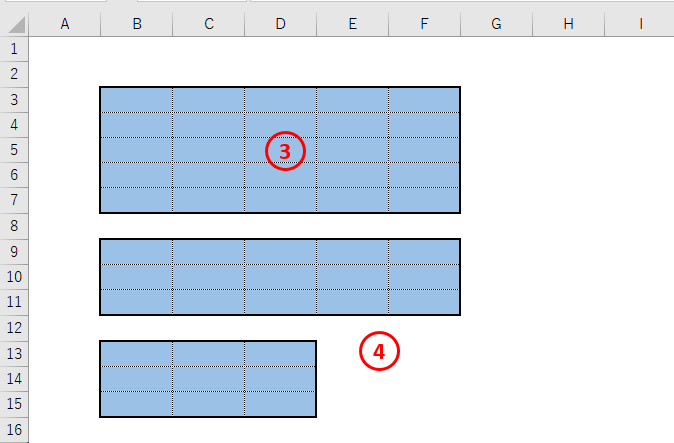The width and height of the screenshot is (674, 443).
Task: Select column D header
Action: coord(281,24)
